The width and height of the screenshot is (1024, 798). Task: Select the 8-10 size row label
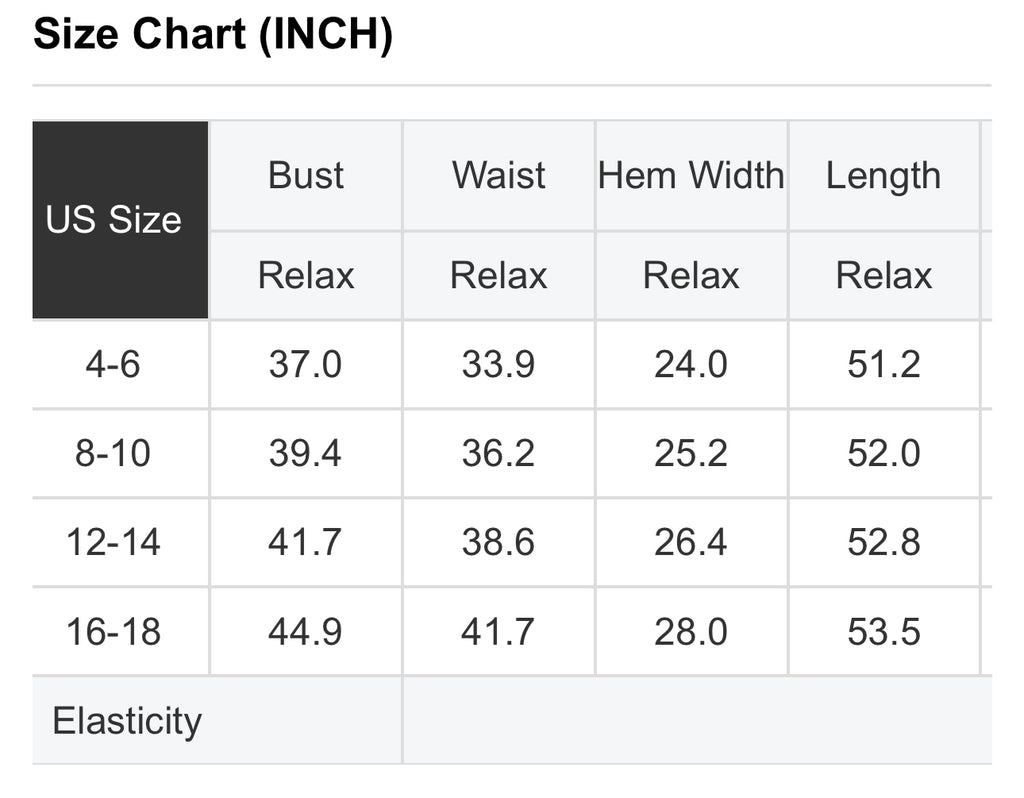click(x=113, y=453)
